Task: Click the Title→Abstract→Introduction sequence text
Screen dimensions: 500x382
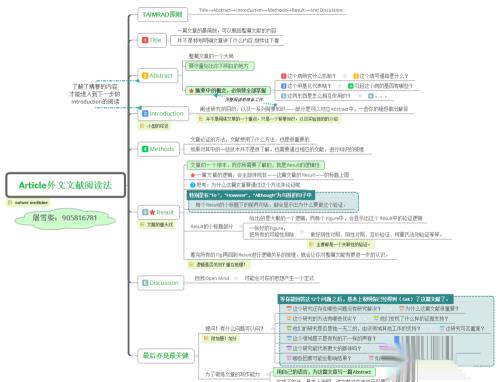Action: coord(271,10)
